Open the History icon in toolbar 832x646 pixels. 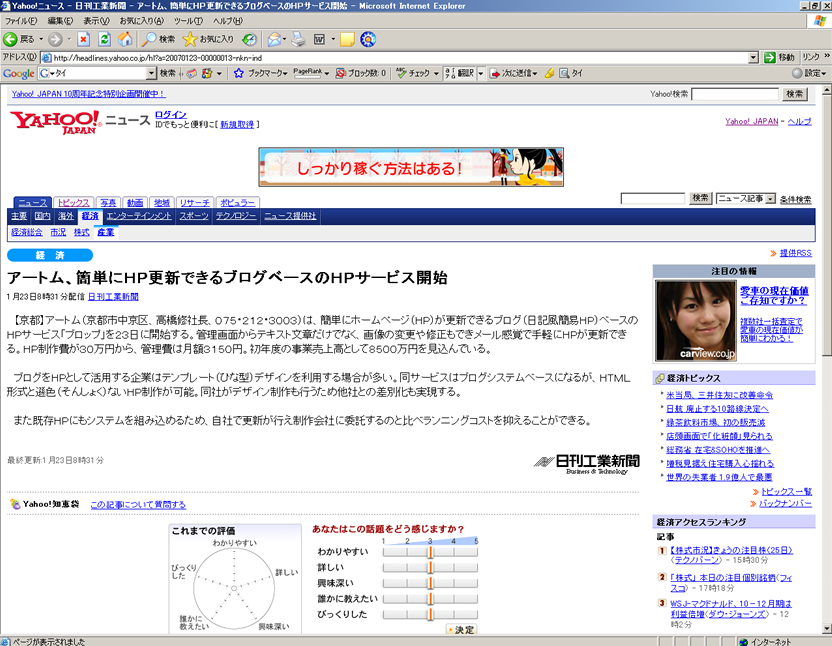pyautogui.click(x=249, y=39)
